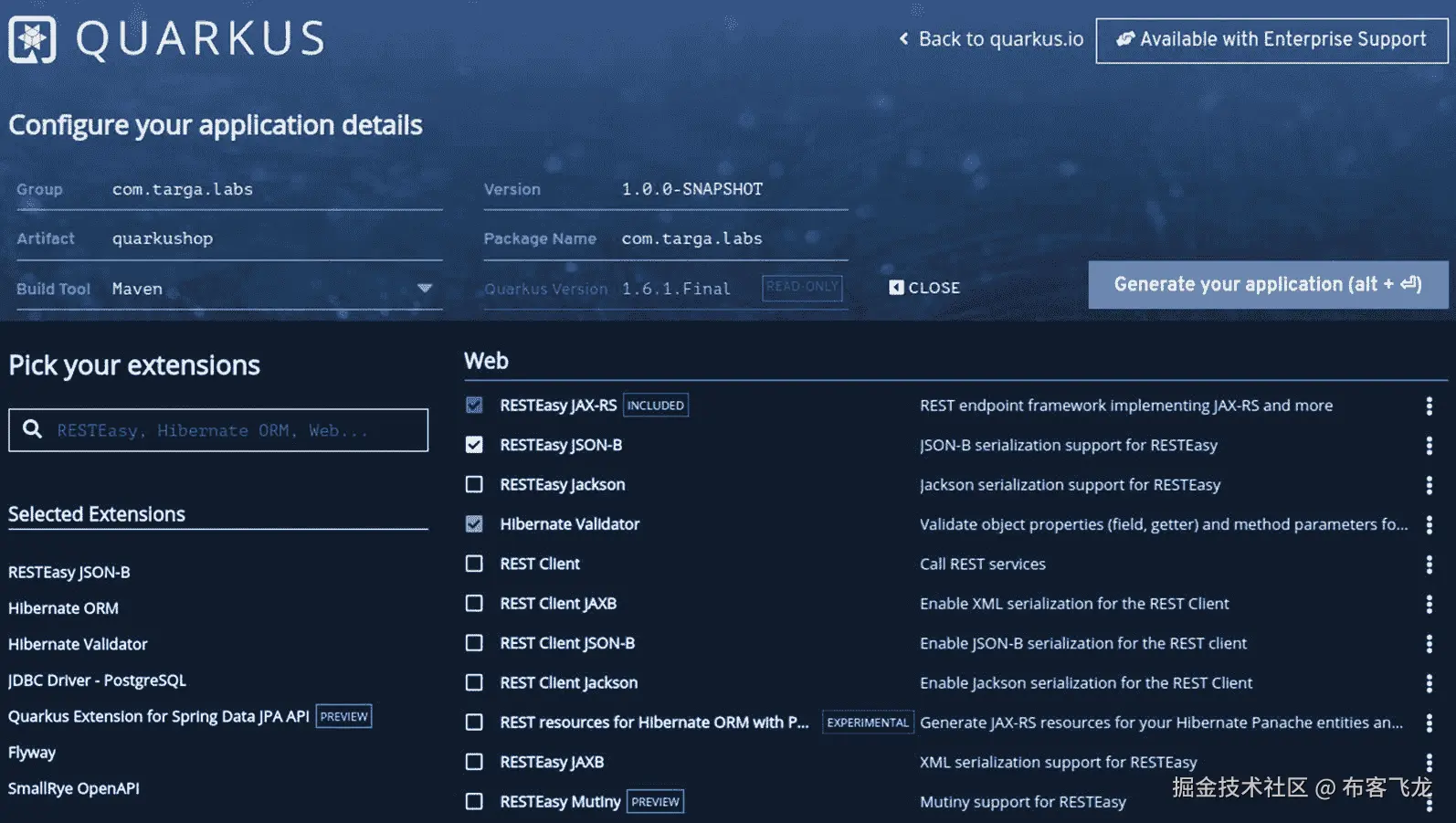Check the RESTEasy Mutiny extension
This screenshot has width=1456, height=823.
click(474, 801)
